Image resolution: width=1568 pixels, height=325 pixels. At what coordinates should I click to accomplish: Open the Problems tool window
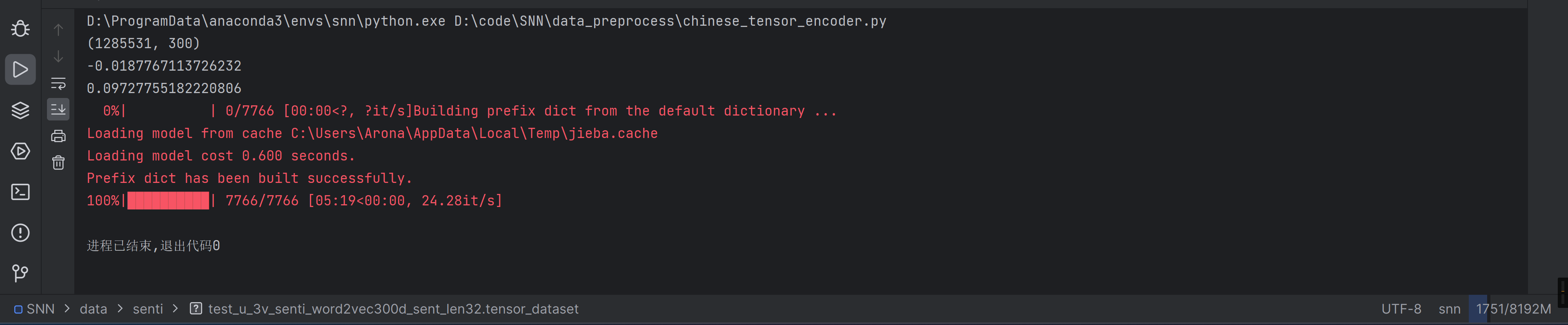tap(20, 232)
